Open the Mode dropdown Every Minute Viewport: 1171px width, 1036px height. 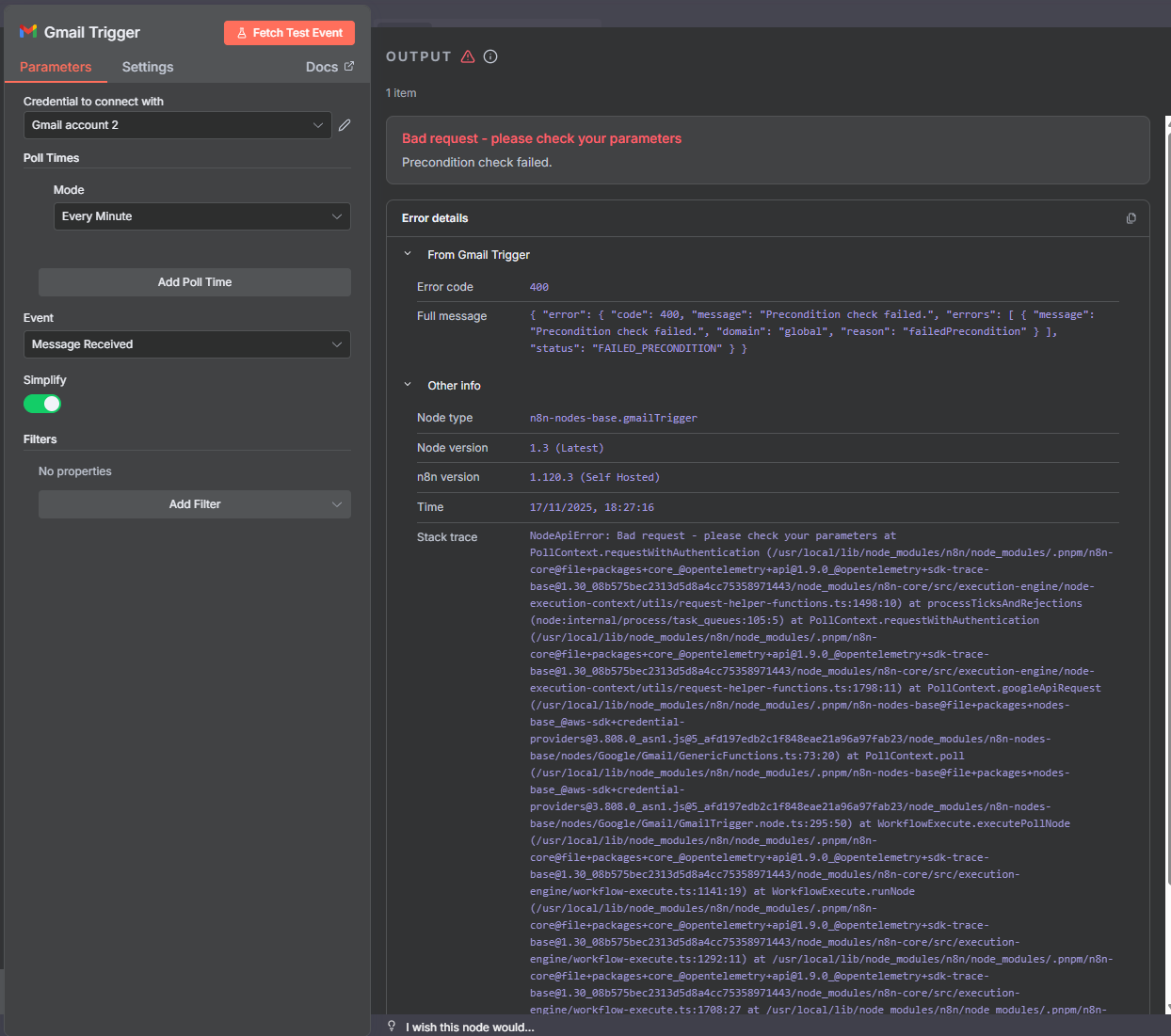coord(201,216)
